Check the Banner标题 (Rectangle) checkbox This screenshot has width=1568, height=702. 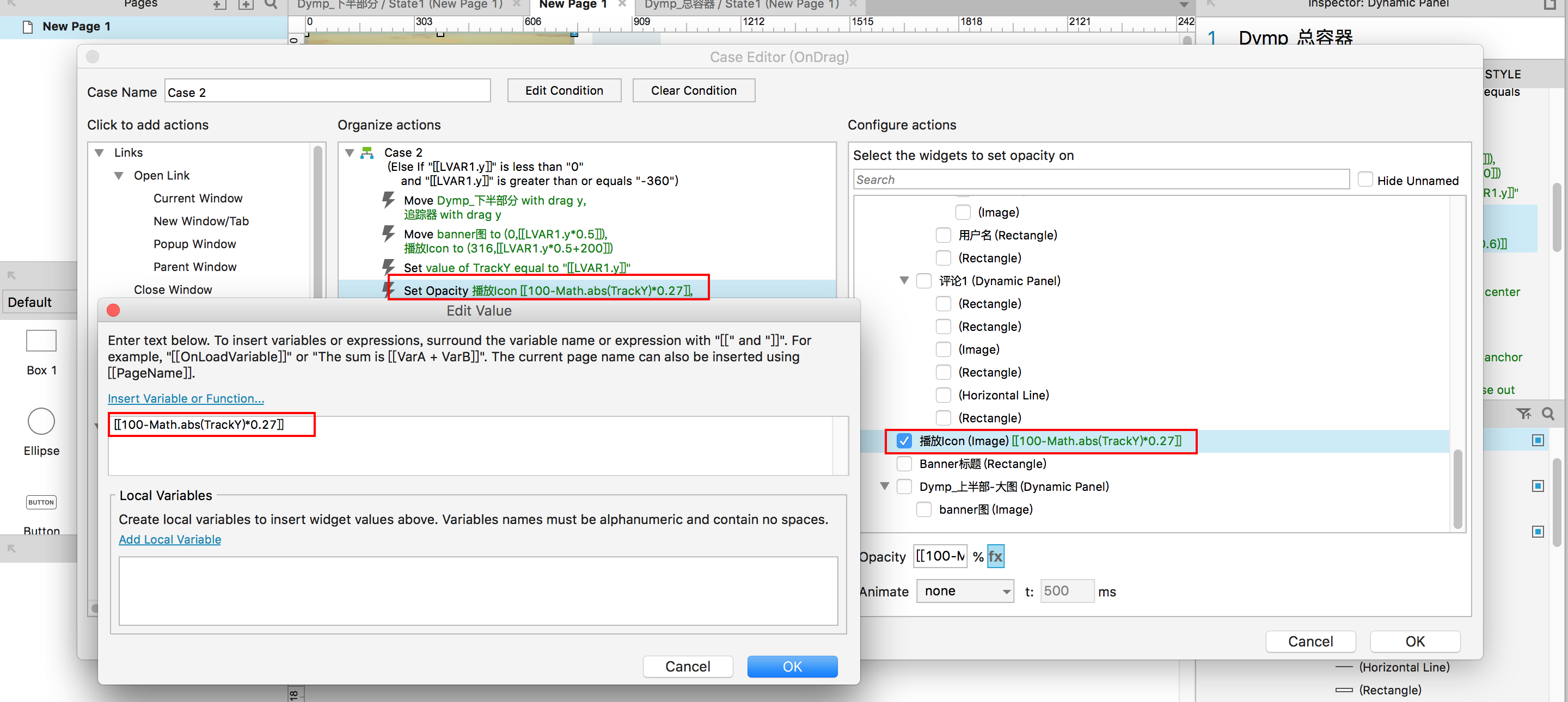(x=904, y=464)
